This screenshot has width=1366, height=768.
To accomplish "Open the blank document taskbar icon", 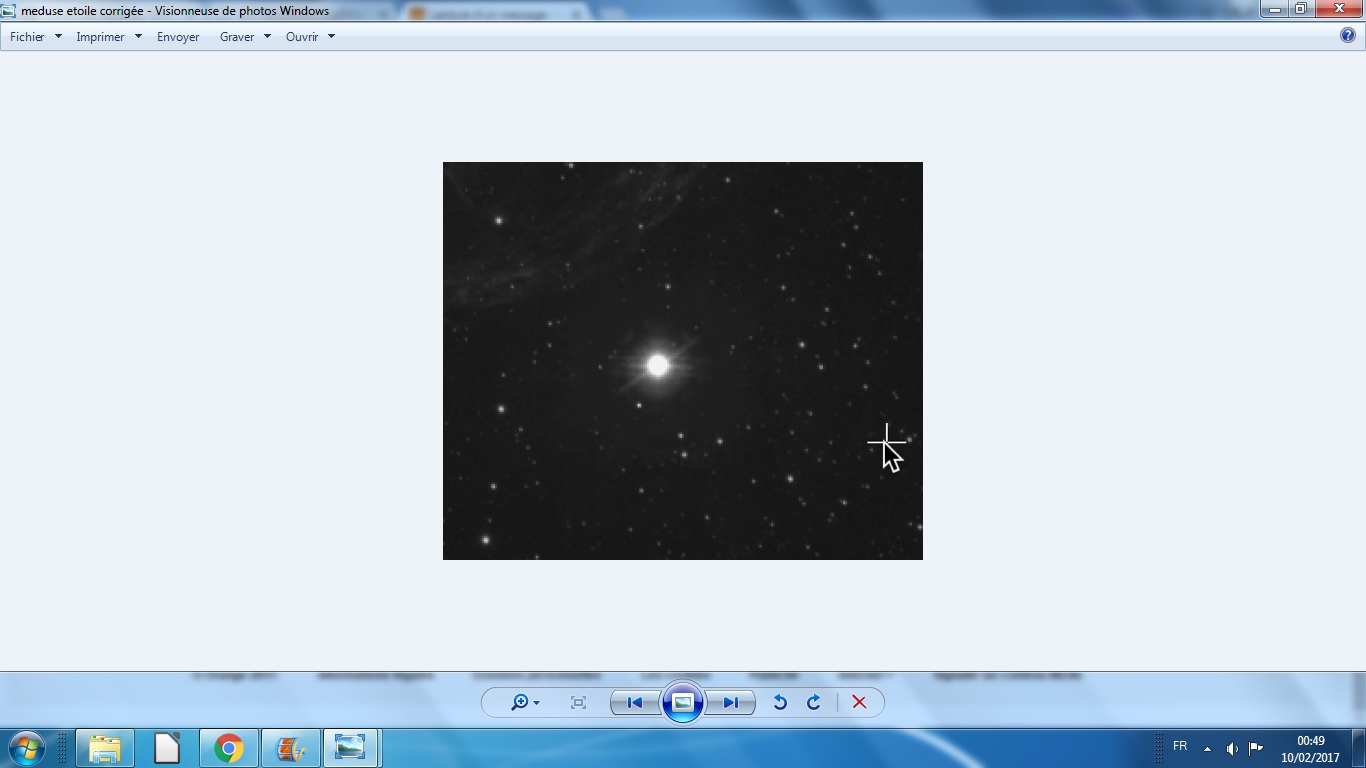I will [166, 748].
